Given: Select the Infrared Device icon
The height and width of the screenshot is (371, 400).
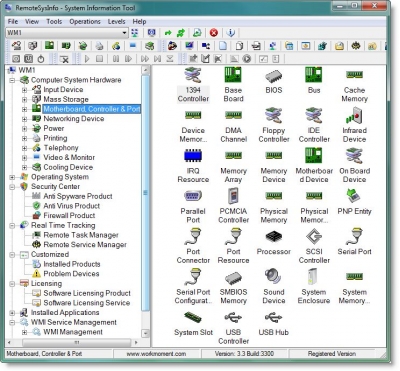Looking at the screenshot, I should pos(354,115).
